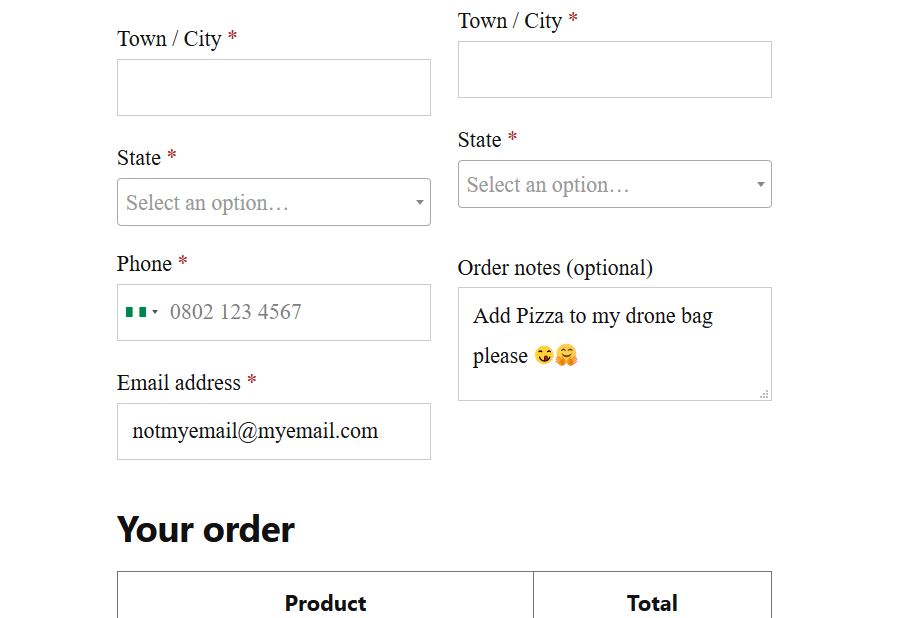Open the country code arrow beside the flag
This screenshot has width=904, height=618.
tap(155, 312)
